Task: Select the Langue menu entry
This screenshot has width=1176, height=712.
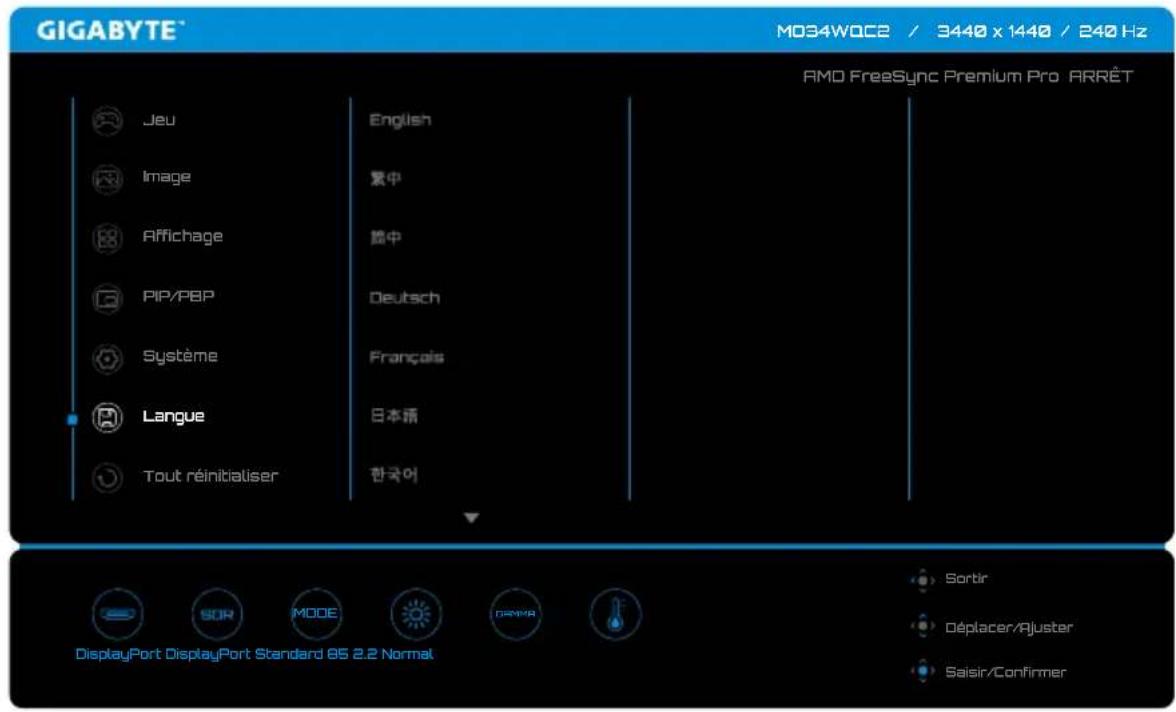Action: [173, 416]
